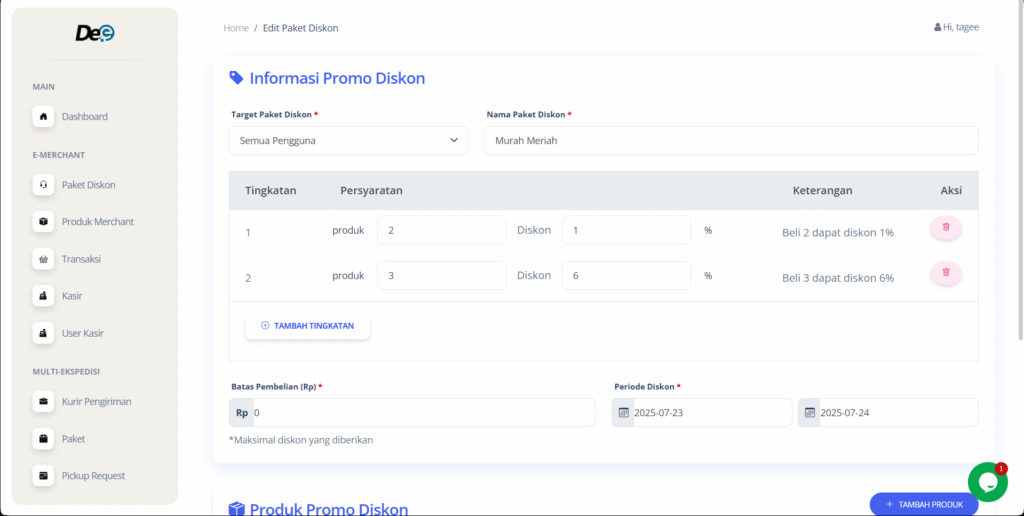Viewport: 1024px width, 516px height.
Task: Open calendar icon for start date 2025-07-23
Action: [624, 413]
